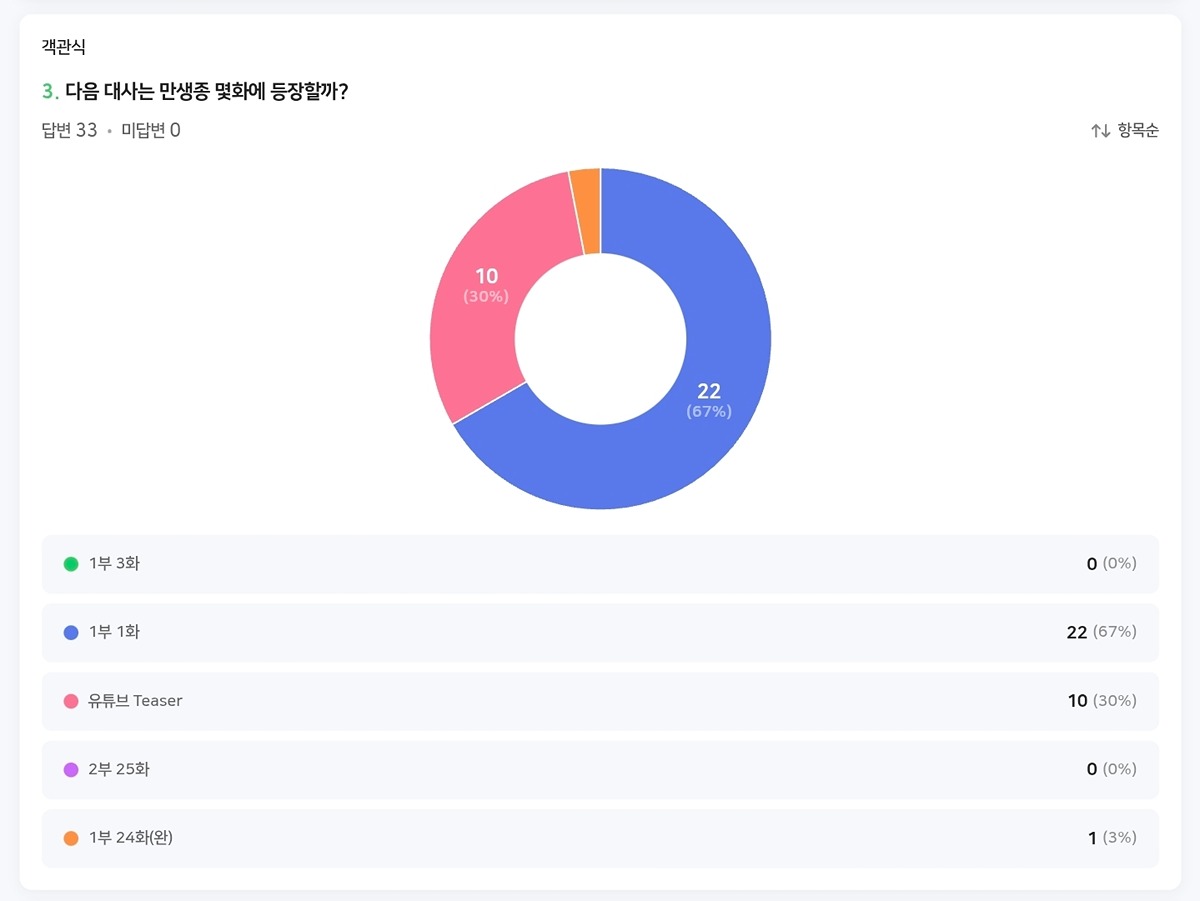Click the question 3 title text
1200x901 pixels.
(206, 92)
